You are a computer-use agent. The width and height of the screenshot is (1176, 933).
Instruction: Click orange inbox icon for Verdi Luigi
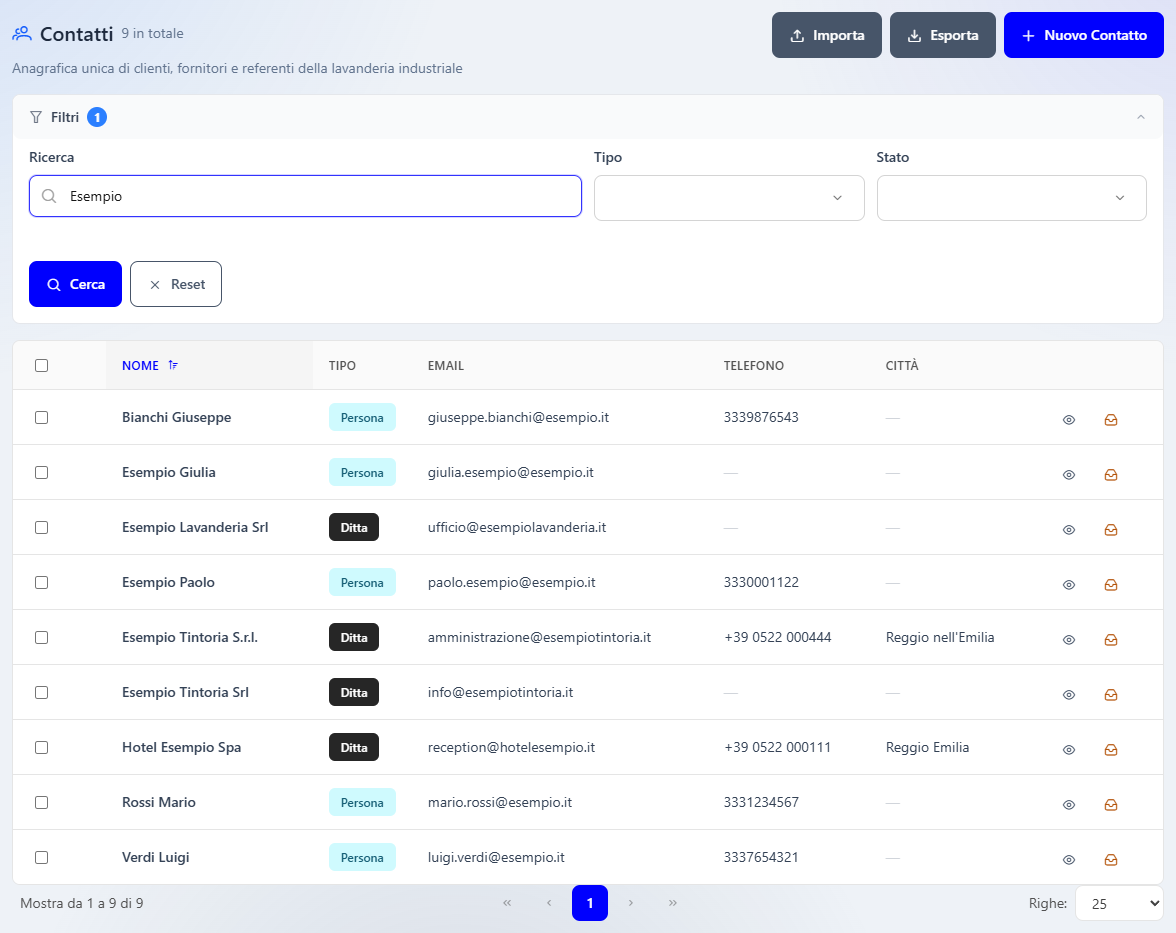pyautogui.click(x=1111, y=860)
